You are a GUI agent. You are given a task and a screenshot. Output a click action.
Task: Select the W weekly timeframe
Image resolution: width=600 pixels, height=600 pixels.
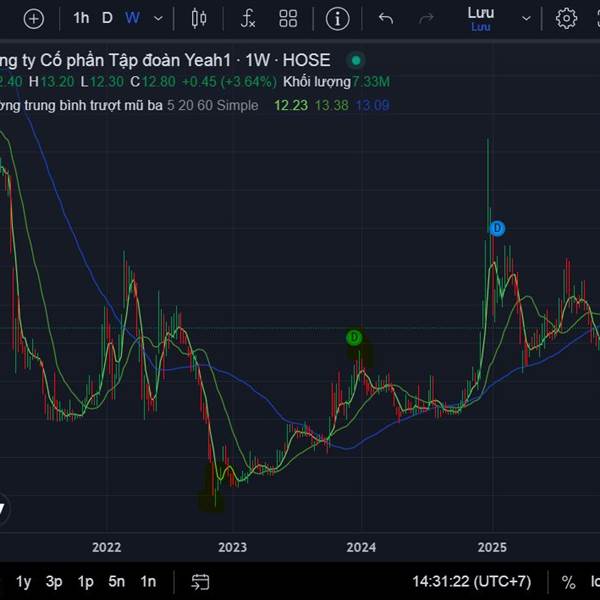(132, 18)
